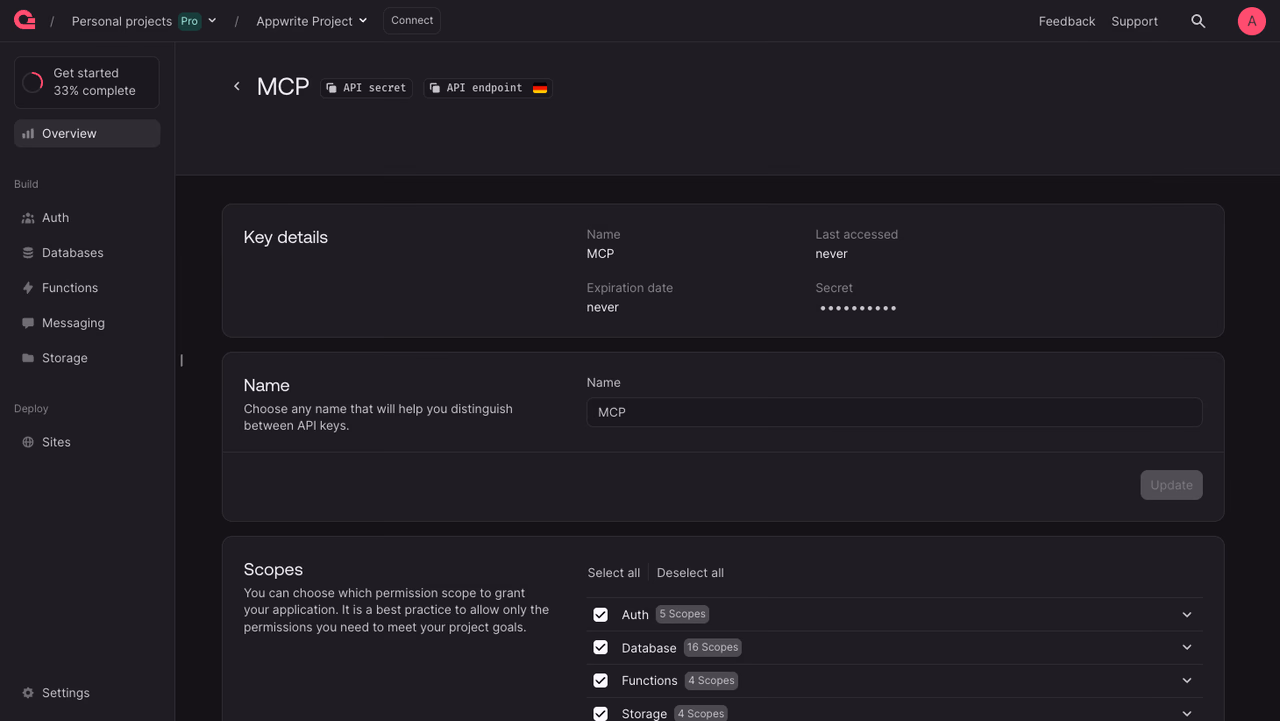Open Sites in the sidebar
Image resolution: width=1280 pixels, height=721 pixels.
[87, 442]
